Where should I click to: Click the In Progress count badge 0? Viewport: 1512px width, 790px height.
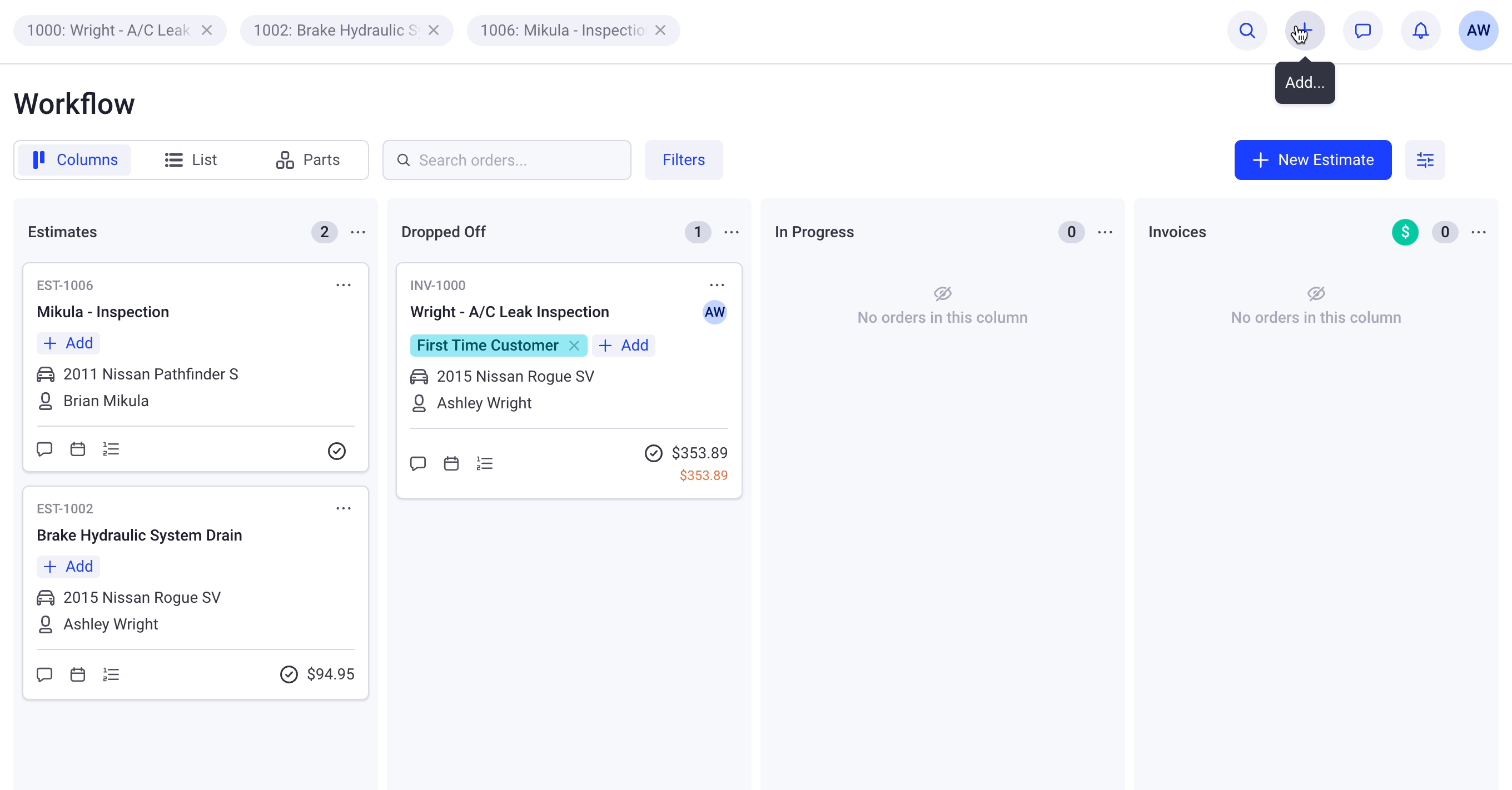1071,232
